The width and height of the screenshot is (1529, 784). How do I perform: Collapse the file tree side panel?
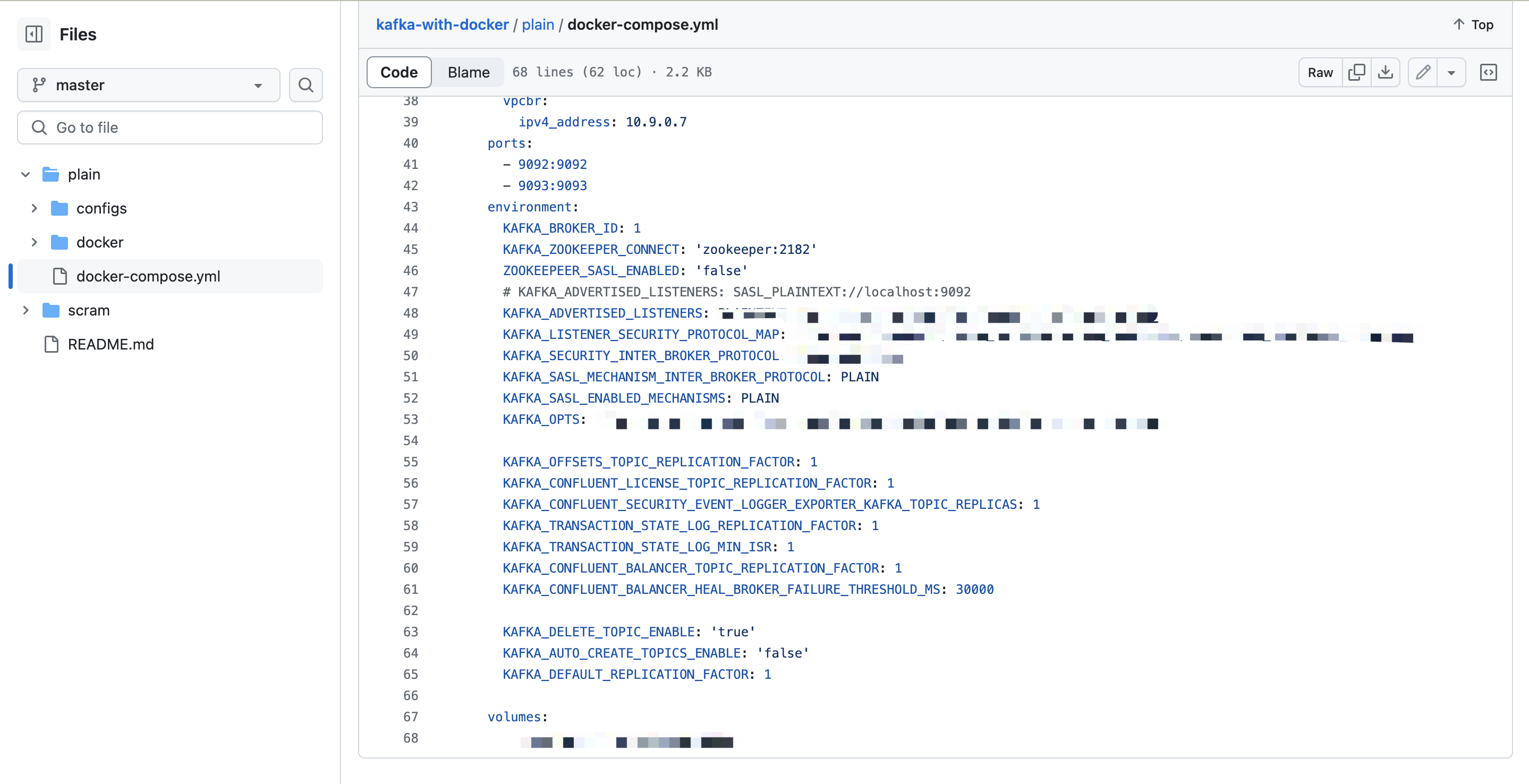point(34,35)
